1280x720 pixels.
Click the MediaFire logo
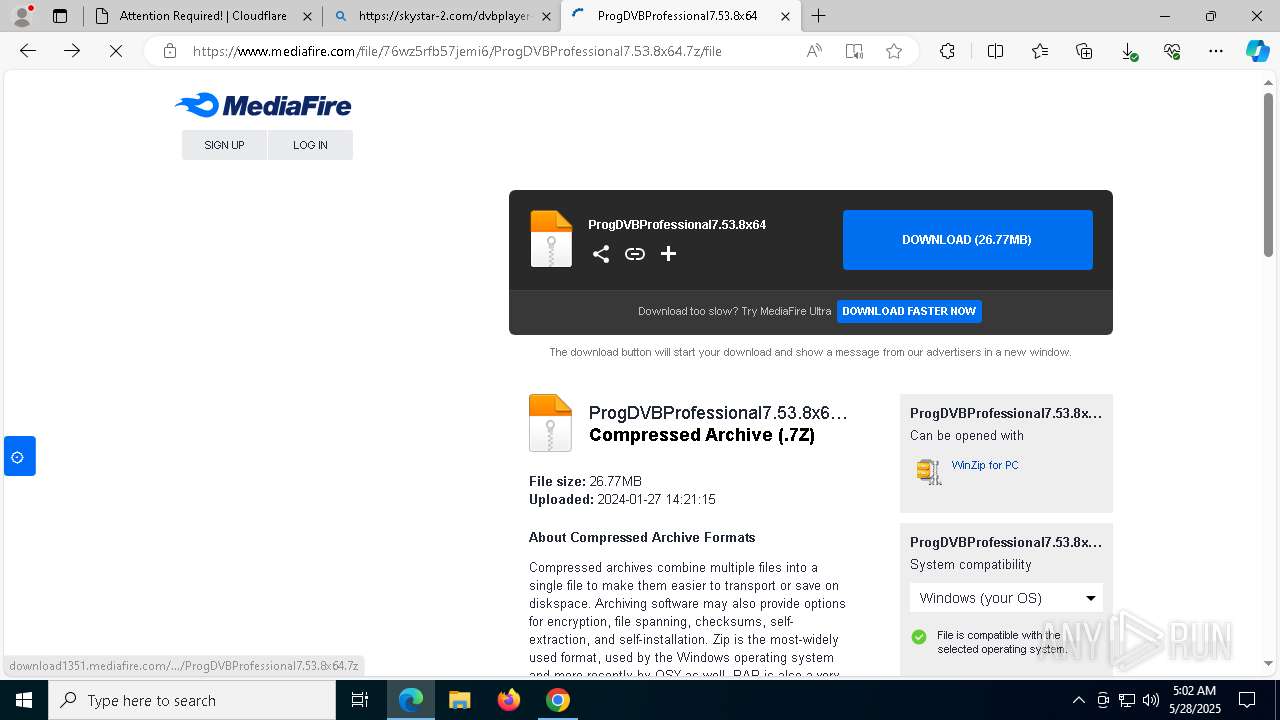point(263,105)
